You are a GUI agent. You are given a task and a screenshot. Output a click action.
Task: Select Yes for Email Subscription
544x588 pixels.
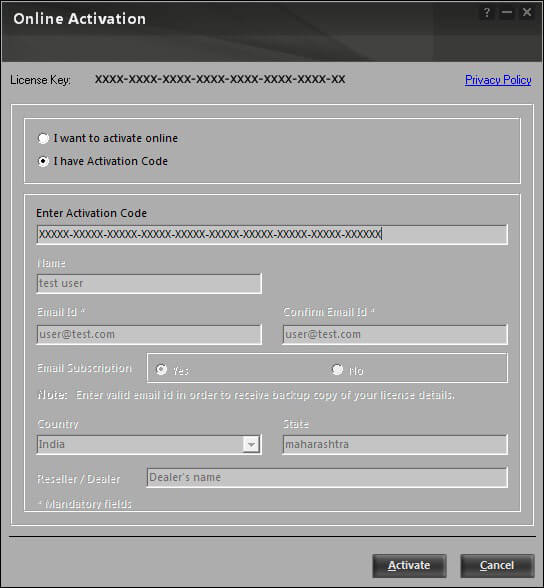(x=162, y=369)
